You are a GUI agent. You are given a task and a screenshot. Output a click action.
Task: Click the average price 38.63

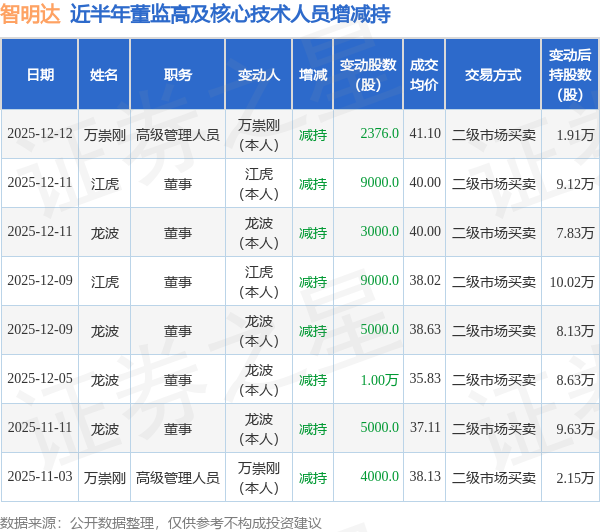click(x=425, y=330)
